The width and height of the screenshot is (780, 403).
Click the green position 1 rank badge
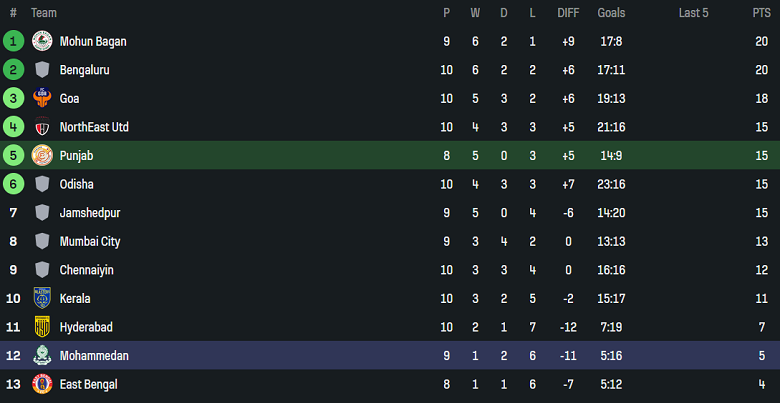13,41
